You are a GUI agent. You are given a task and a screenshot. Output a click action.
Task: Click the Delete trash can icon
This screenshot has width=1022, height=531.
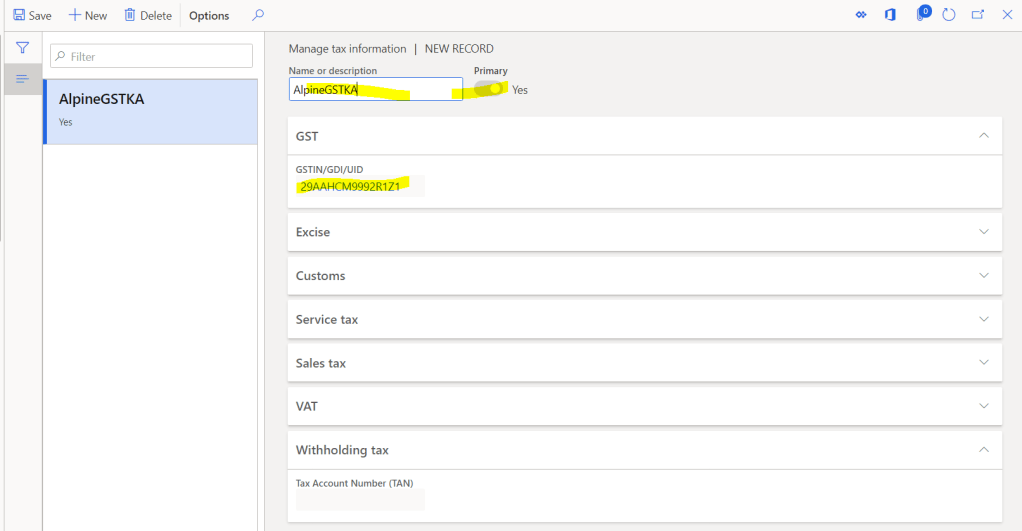(x=130, y=15)
